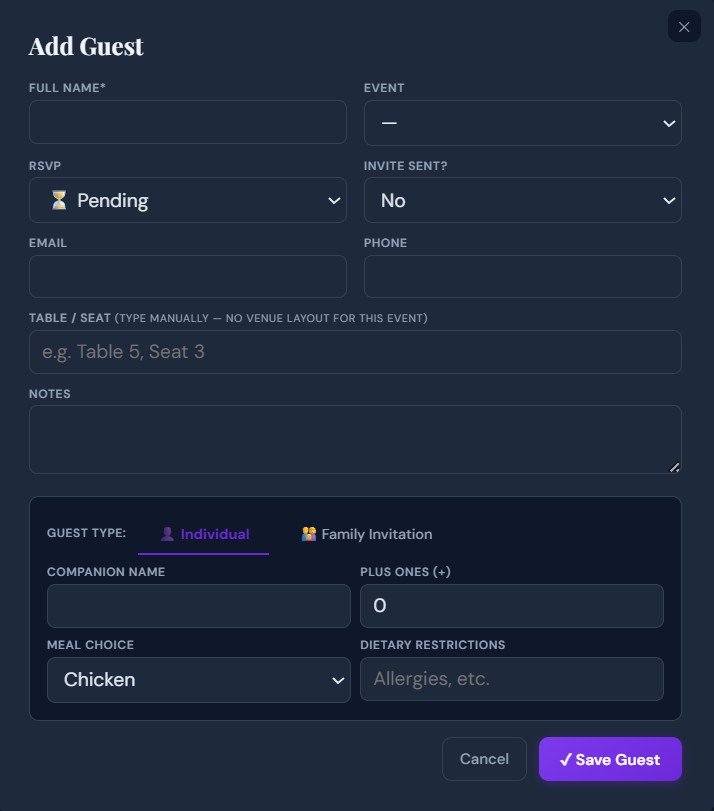Click the Cancel button
Image resolution: width=714 pixels, height=811 pixels.
(484, 759)
